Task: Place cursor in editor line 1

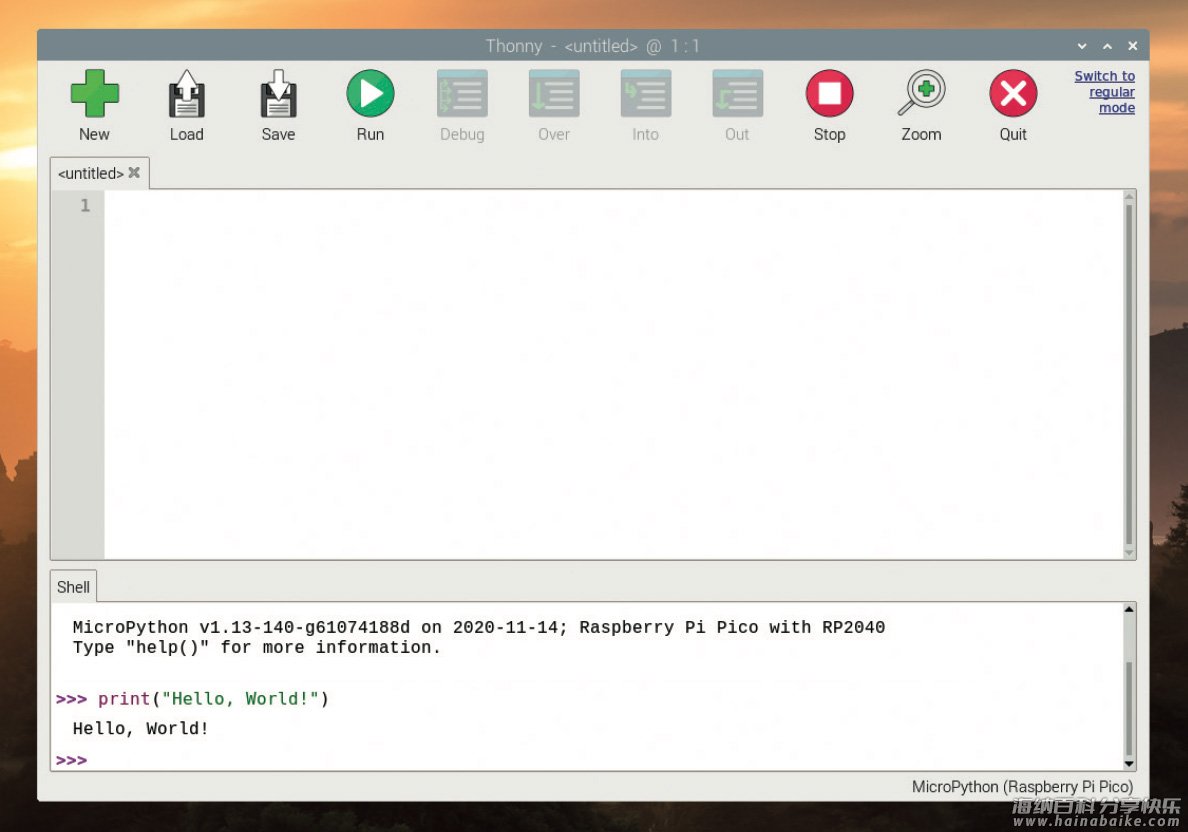Action: [614, 205]
